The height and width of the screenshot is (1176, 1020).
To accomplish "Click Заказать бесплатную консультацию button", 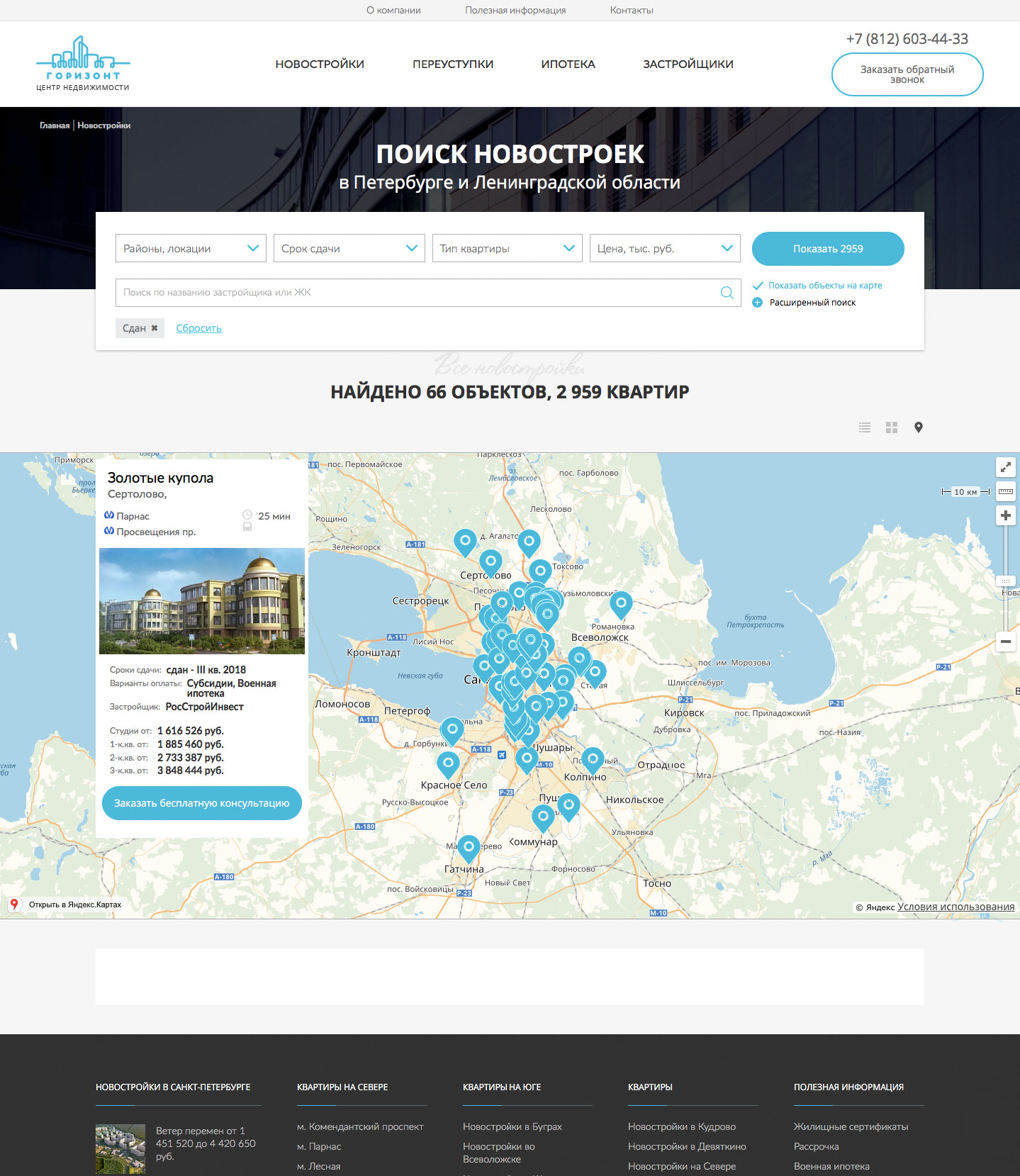I will coord(202,803).
